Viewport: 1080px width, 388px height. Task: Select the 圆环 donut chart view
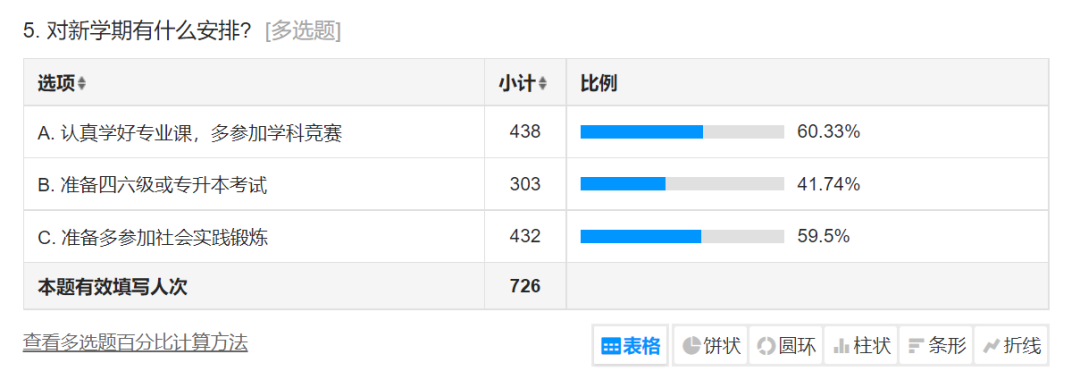coord(786,345)
